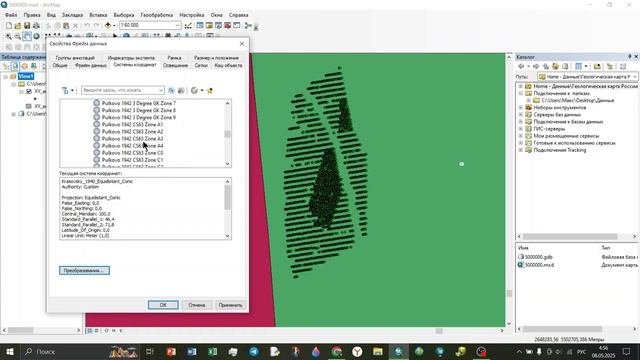
Task: Create a new map document
Action: pos(9,25)
